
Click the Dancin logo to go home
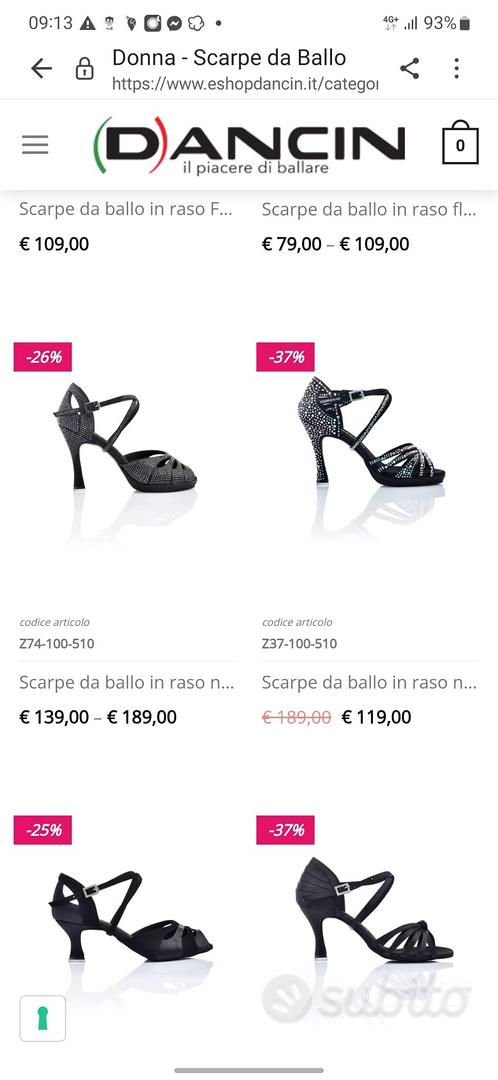(249, 145)
